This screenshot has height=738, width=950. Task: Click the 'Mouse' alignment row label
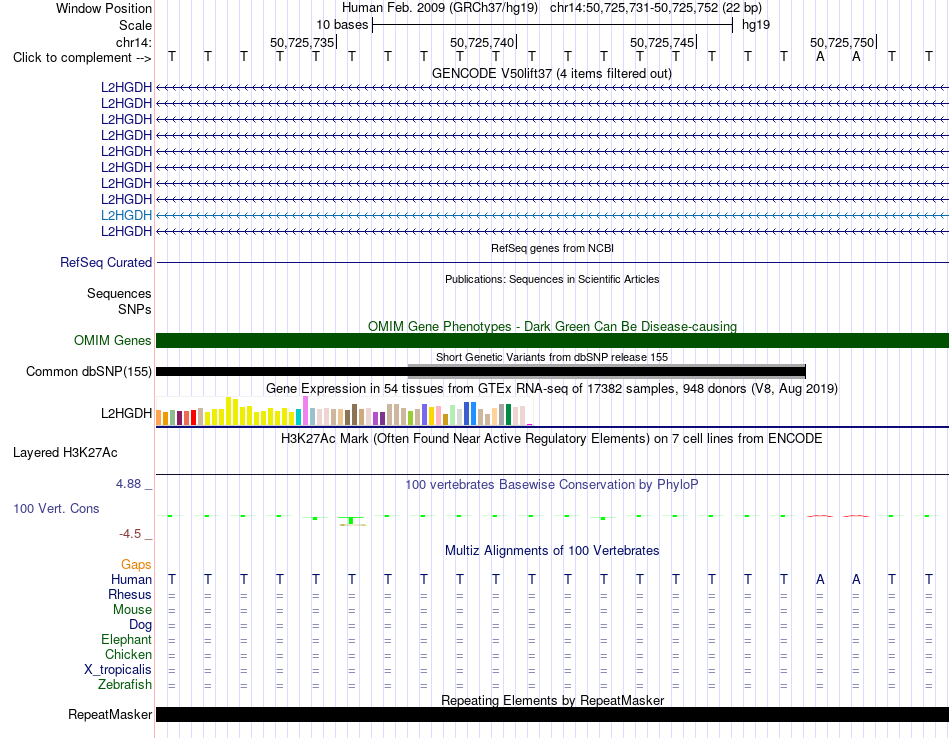132,610
